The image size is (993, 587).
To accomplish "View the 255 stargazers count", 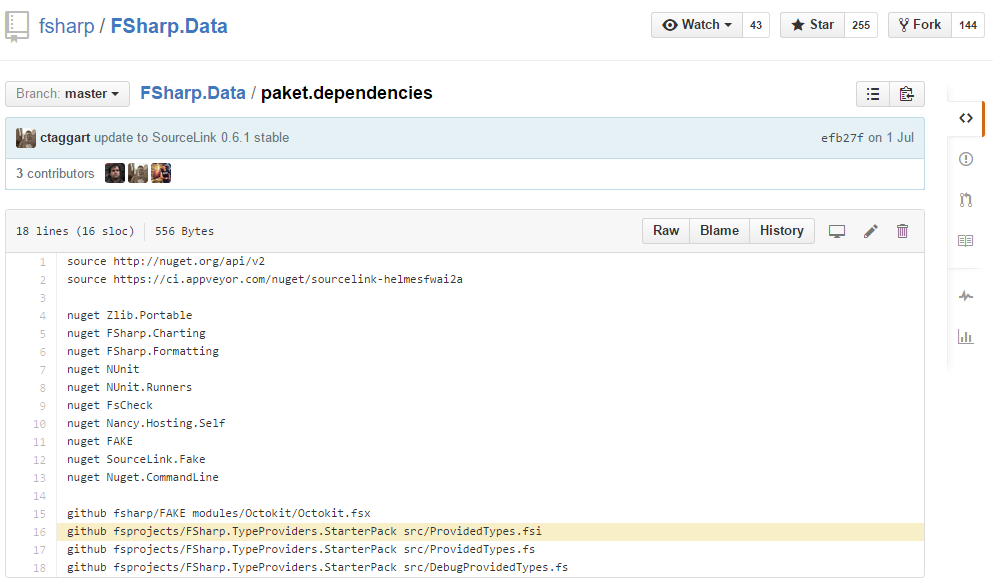I will [861, 25].
